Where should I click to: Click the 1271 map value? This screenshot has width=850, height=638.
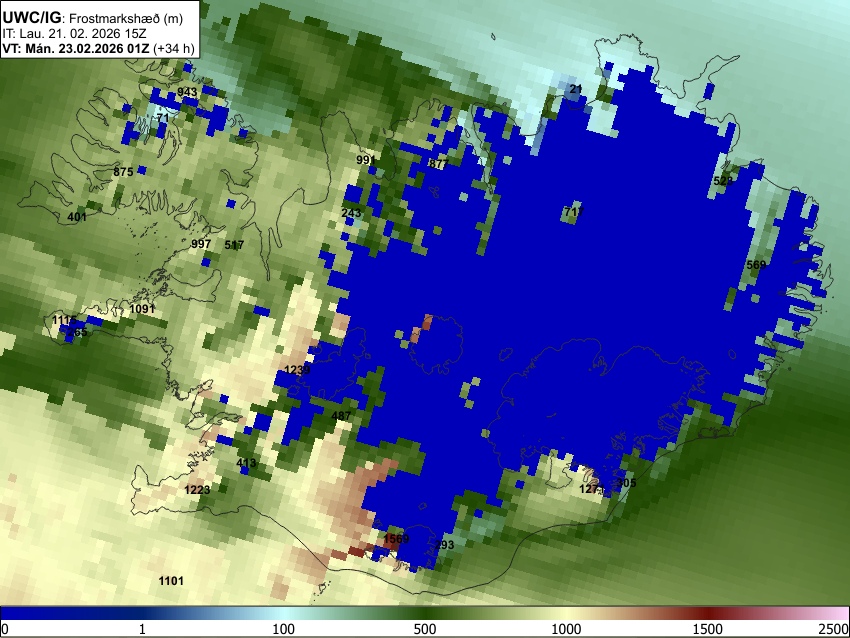591,489
